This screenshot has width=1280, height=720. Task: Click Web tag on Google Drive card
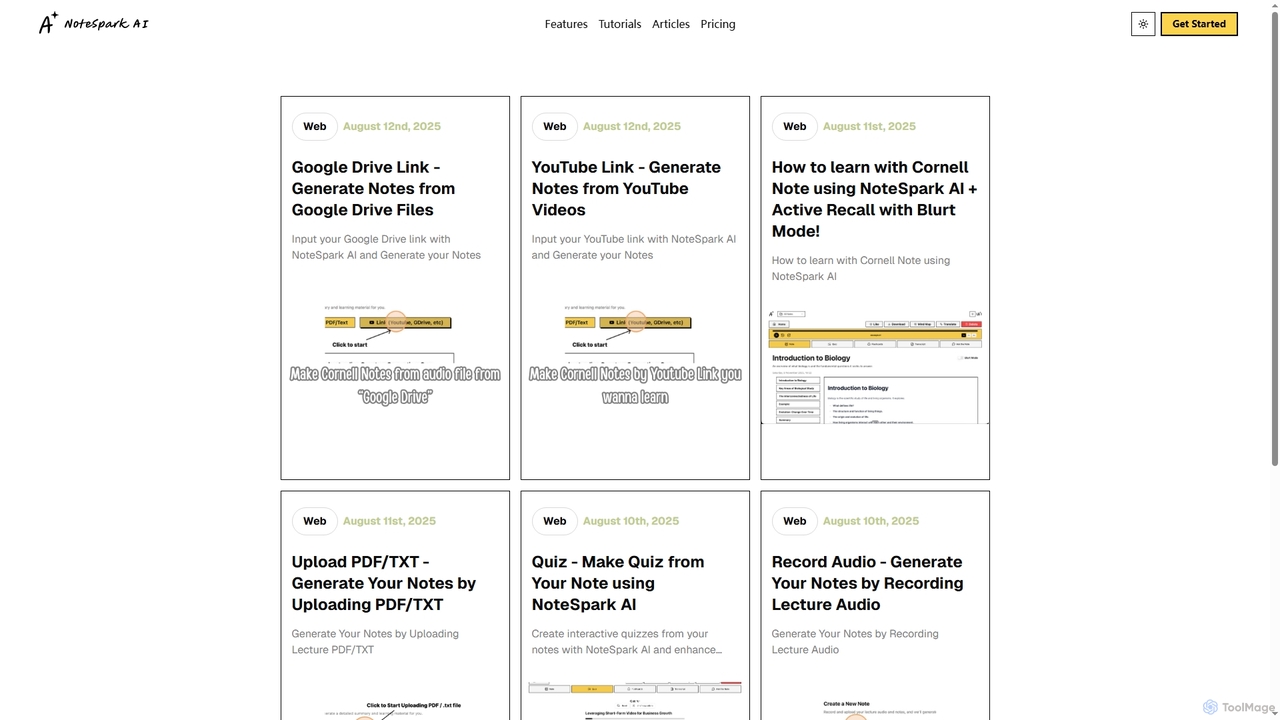point(315,126)
